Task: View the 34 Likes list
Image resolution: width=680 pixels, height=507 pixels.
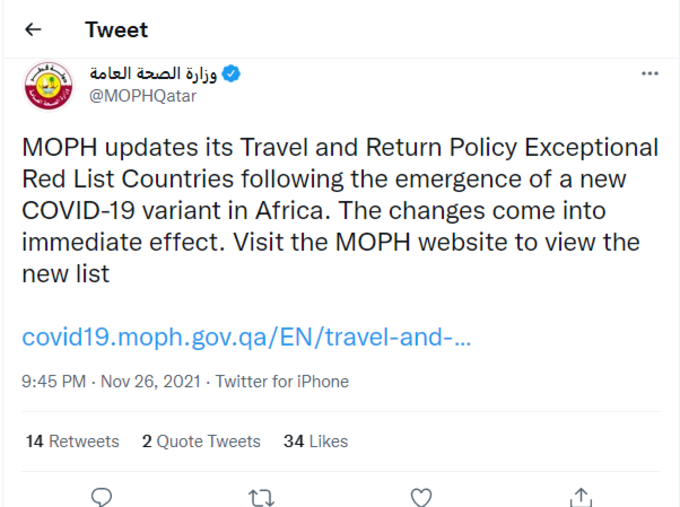Action: point(316,441)
